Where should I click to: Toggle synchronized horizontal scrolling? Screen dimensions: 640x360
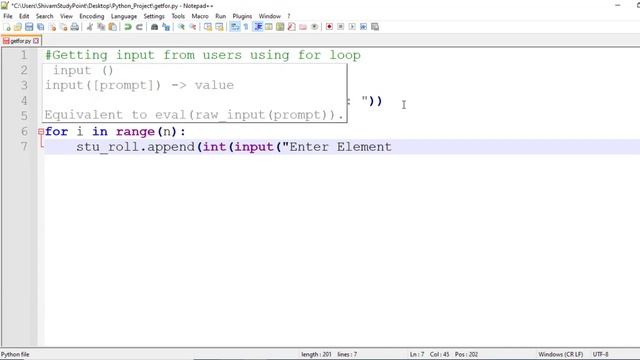(219, 27)
